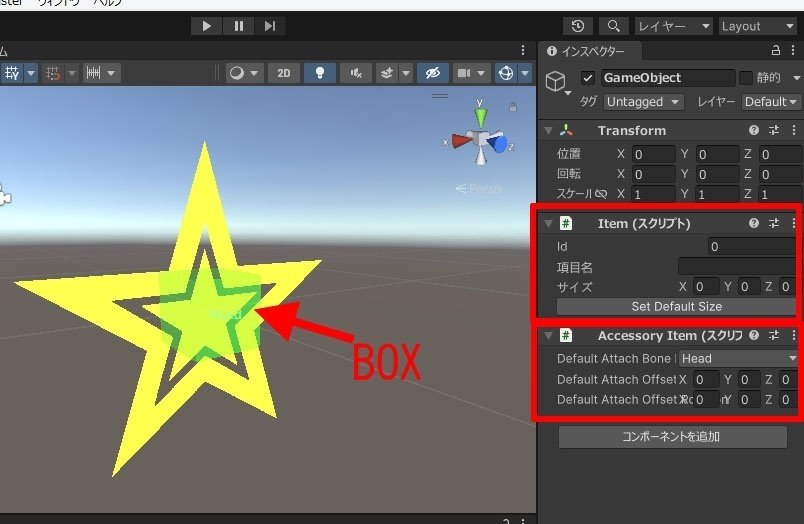Toggle the GameObject active checkbox

(x=588, y=78)
